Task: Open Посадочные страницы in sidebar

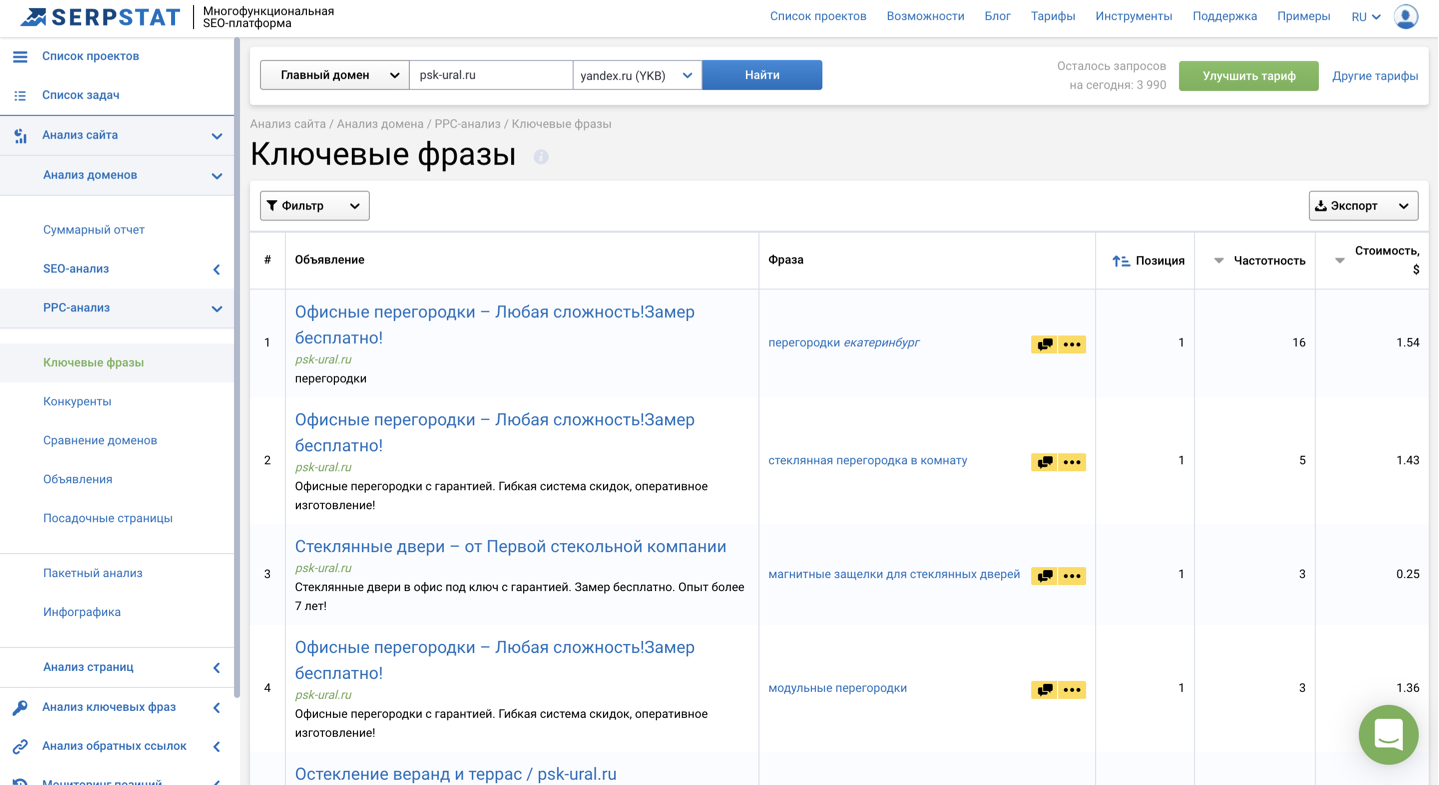Action: [x=108, y=519]
